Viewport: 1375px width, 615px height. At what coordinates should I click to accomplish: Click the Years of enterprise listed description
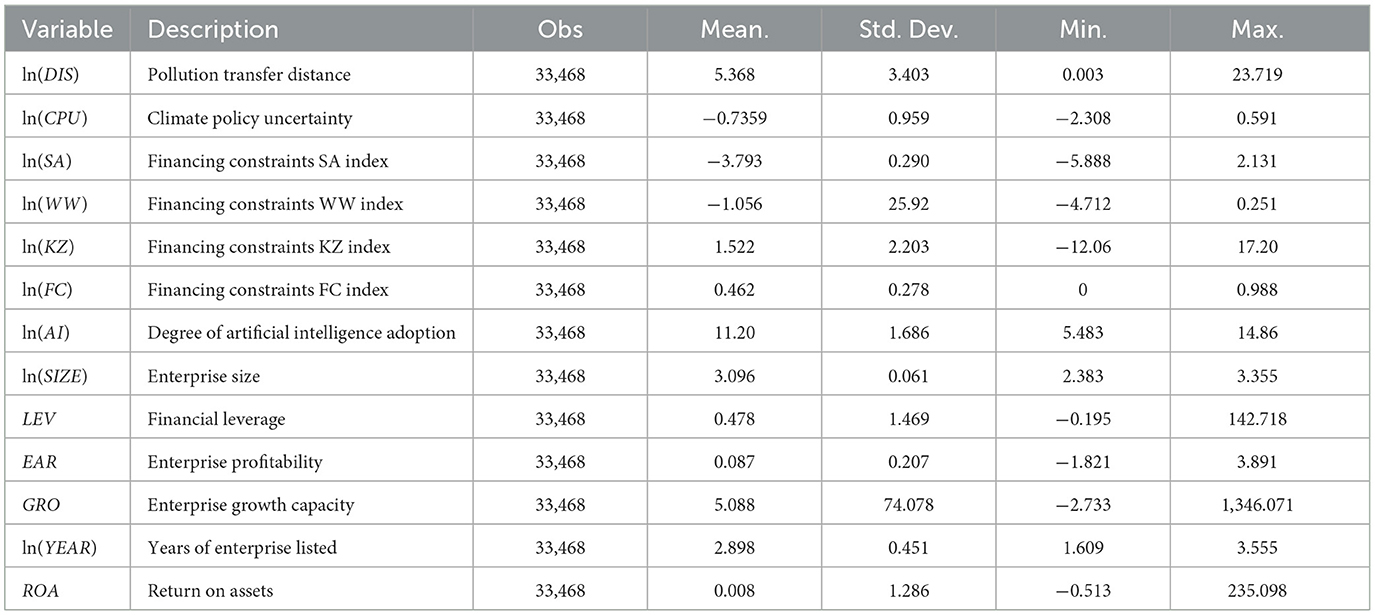pos(244,548)
